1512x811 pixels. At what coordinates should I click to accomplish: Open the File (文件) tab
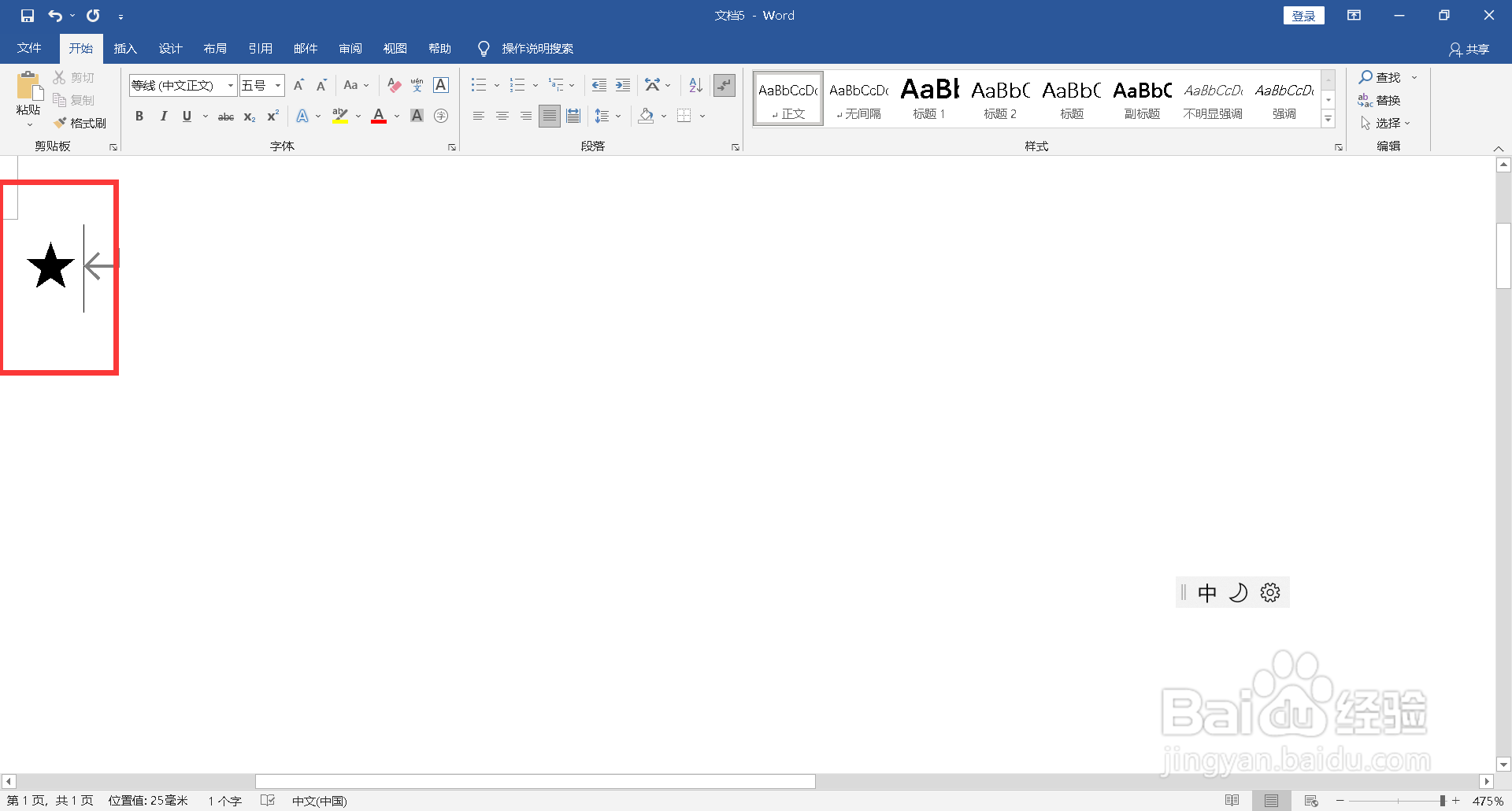(x=29, y=49)
